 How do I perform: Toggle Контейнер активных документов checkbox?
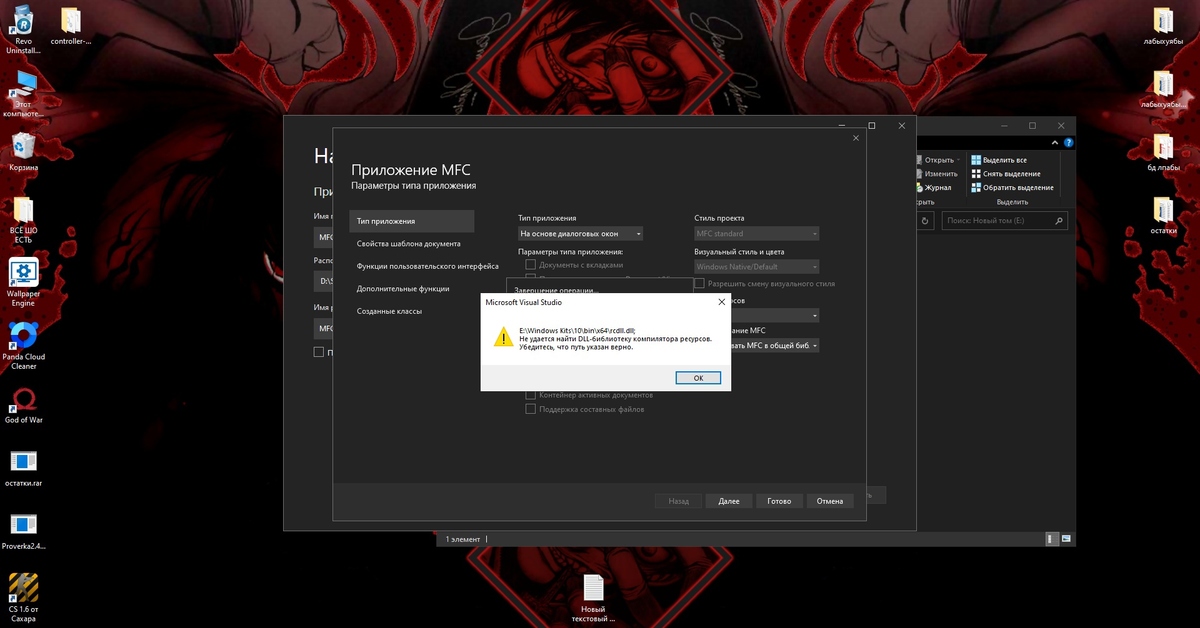click(x=531, y=395)
